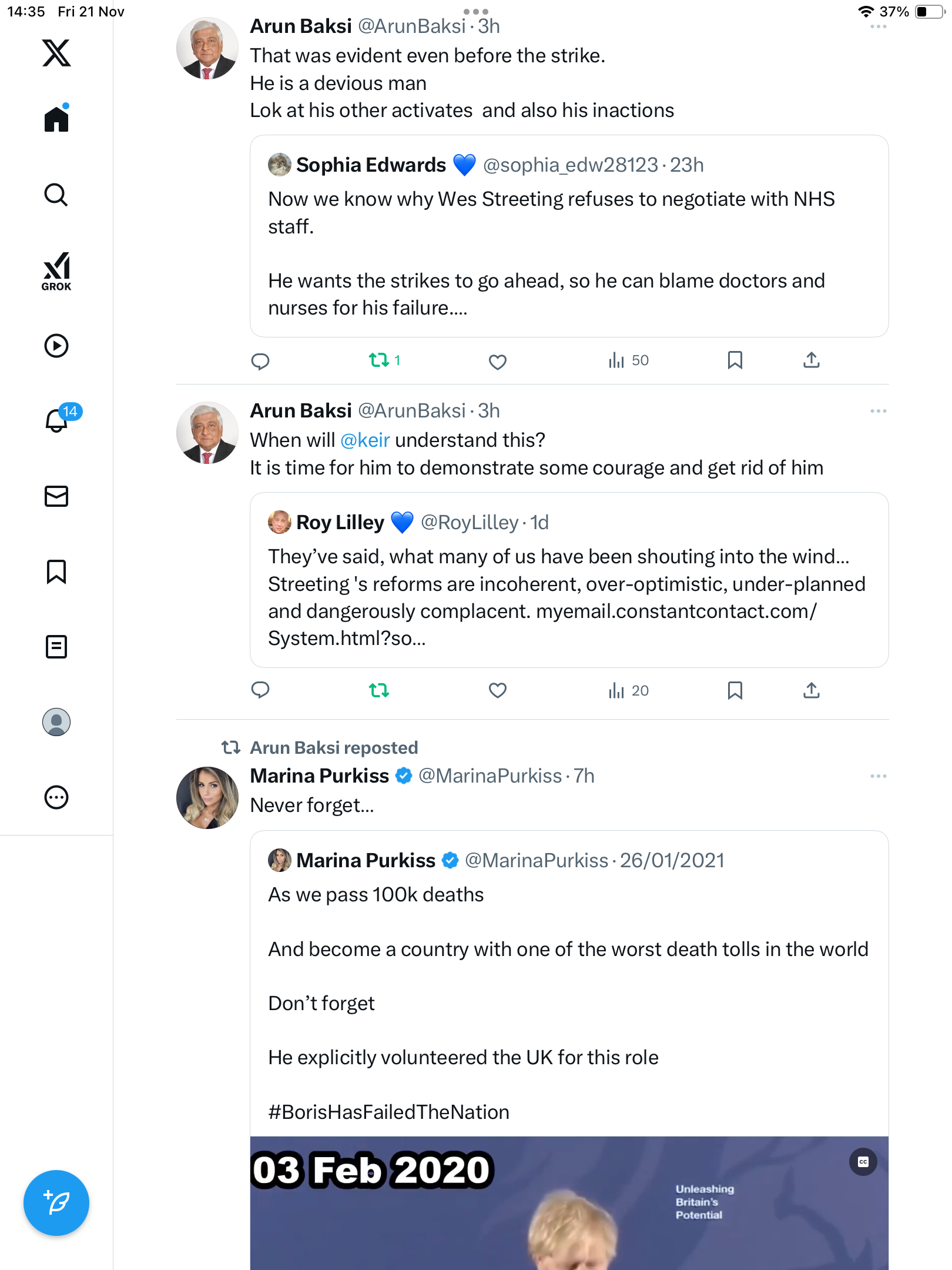Open notifications showing 14 unread

pyautogui.click(x=58, y=420)
